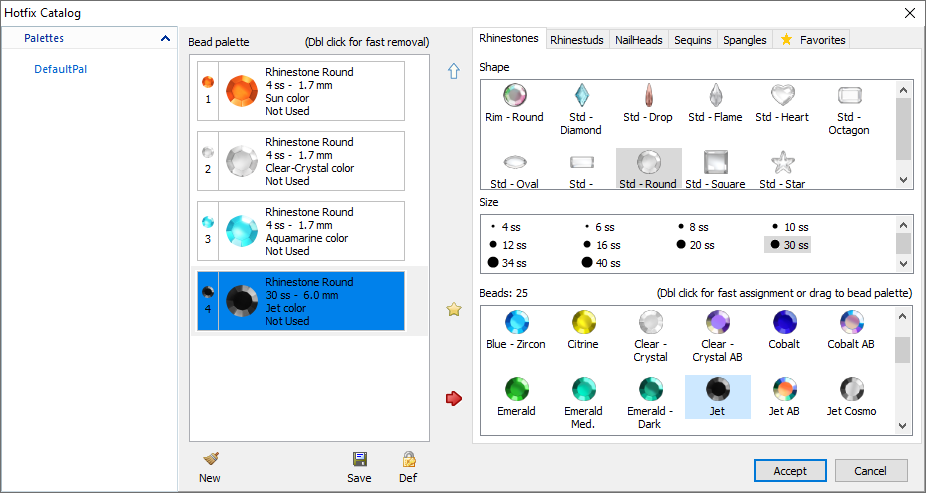Switch to the Spangles tab
Image resolution: width=926 pixels, height=493 pixels.
point(745,40)
